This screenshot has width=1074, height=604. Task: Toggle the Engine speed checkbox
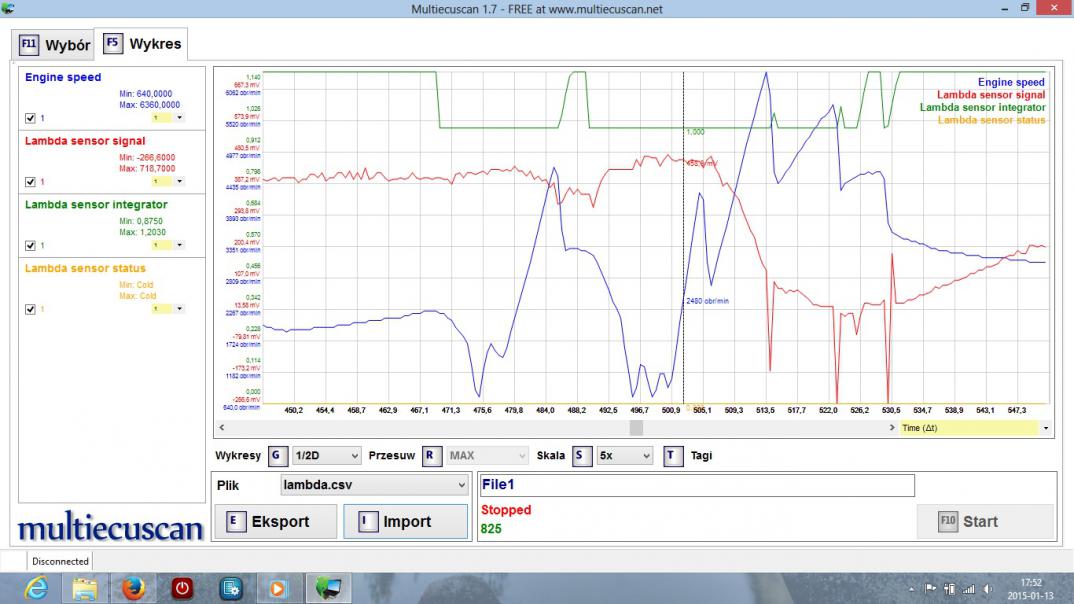[30, 118]
